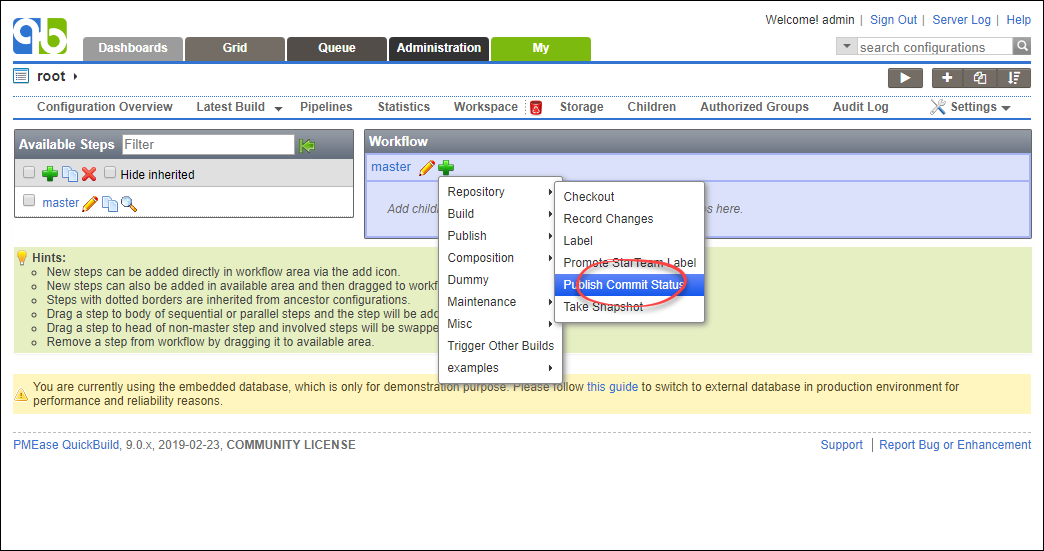Click green plus beside Workflow master

446,168
